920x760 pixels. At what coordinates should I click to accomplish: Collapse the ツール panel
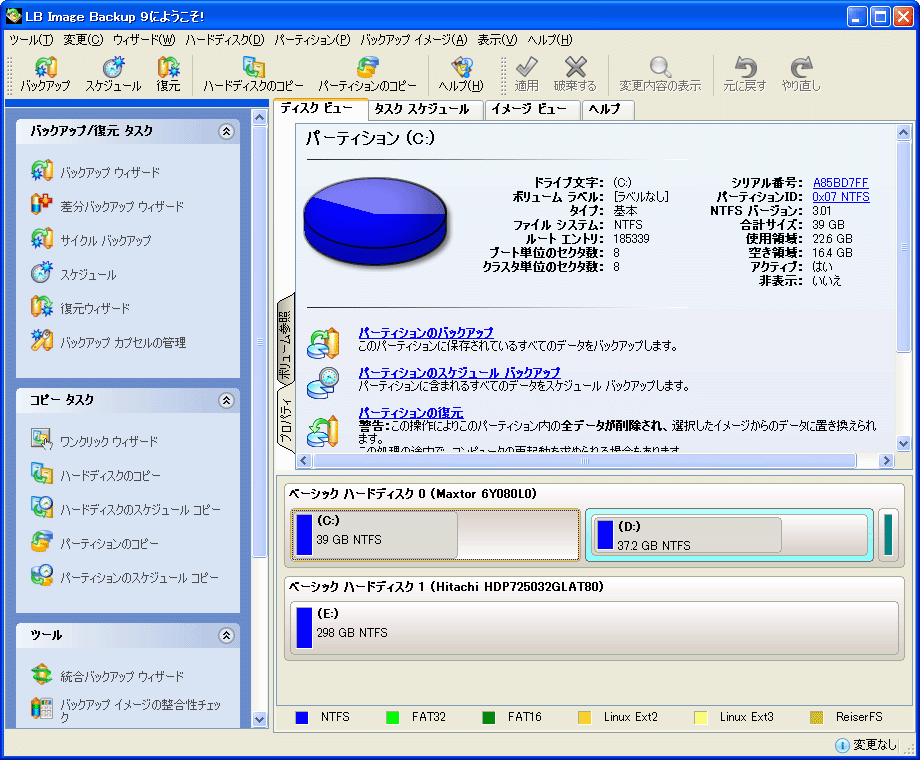click(x=226, y=635)
